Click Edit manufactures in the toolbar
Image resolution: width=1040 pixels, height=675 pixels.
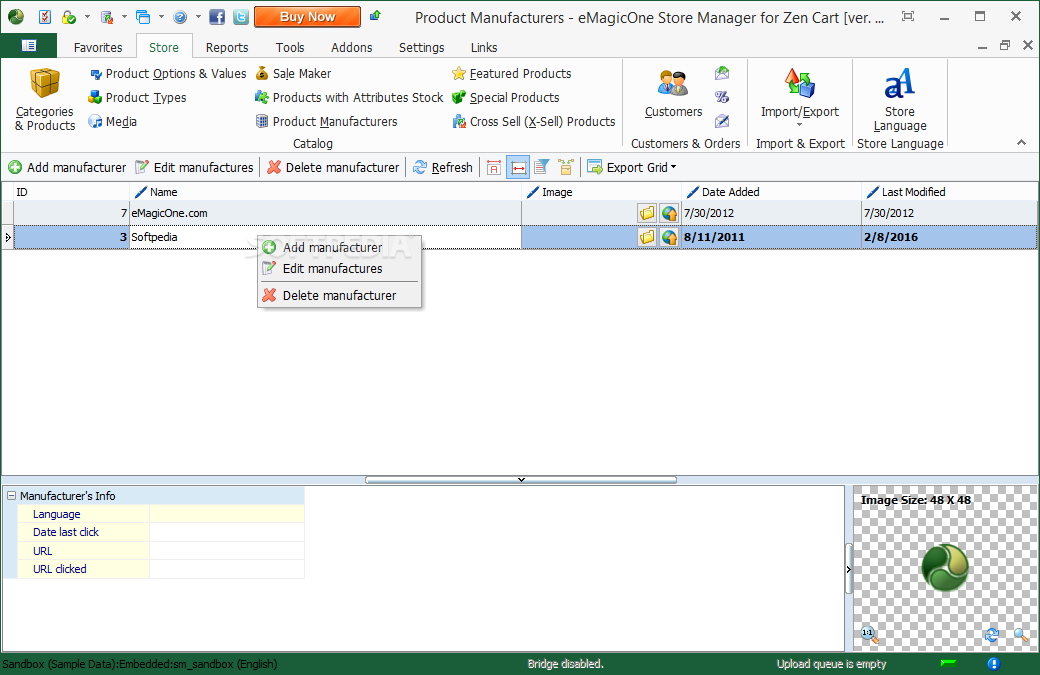point(194,167)
